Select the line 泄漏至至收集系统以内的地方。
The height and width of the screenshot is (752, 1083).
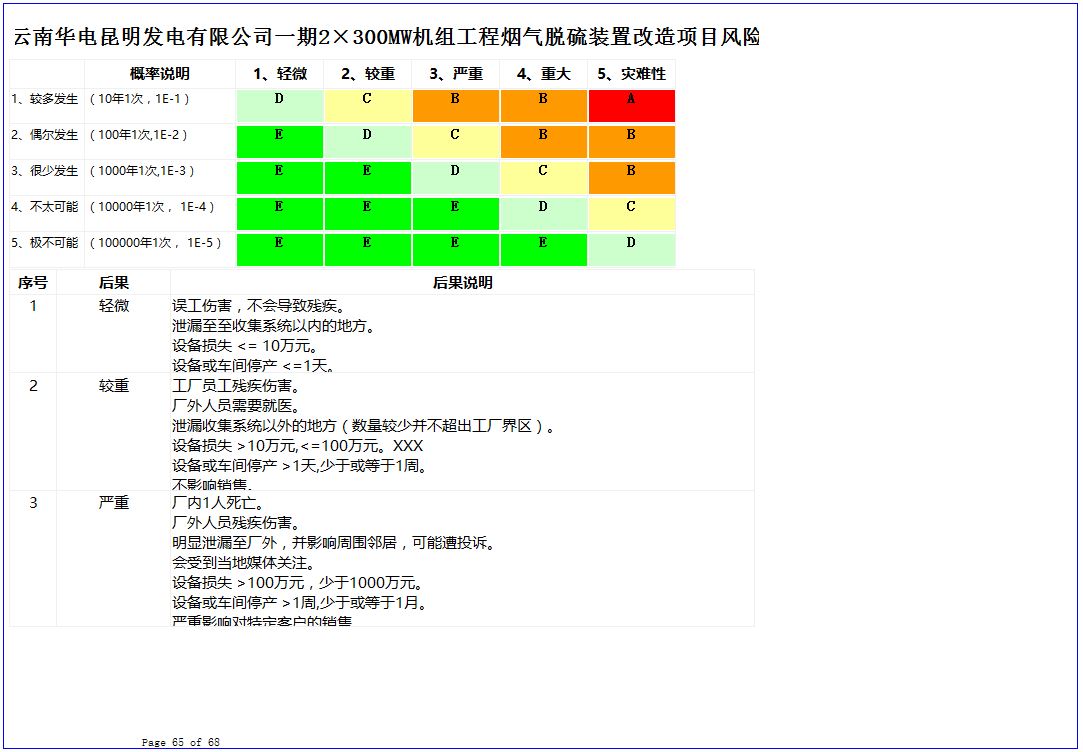[274, 325]
